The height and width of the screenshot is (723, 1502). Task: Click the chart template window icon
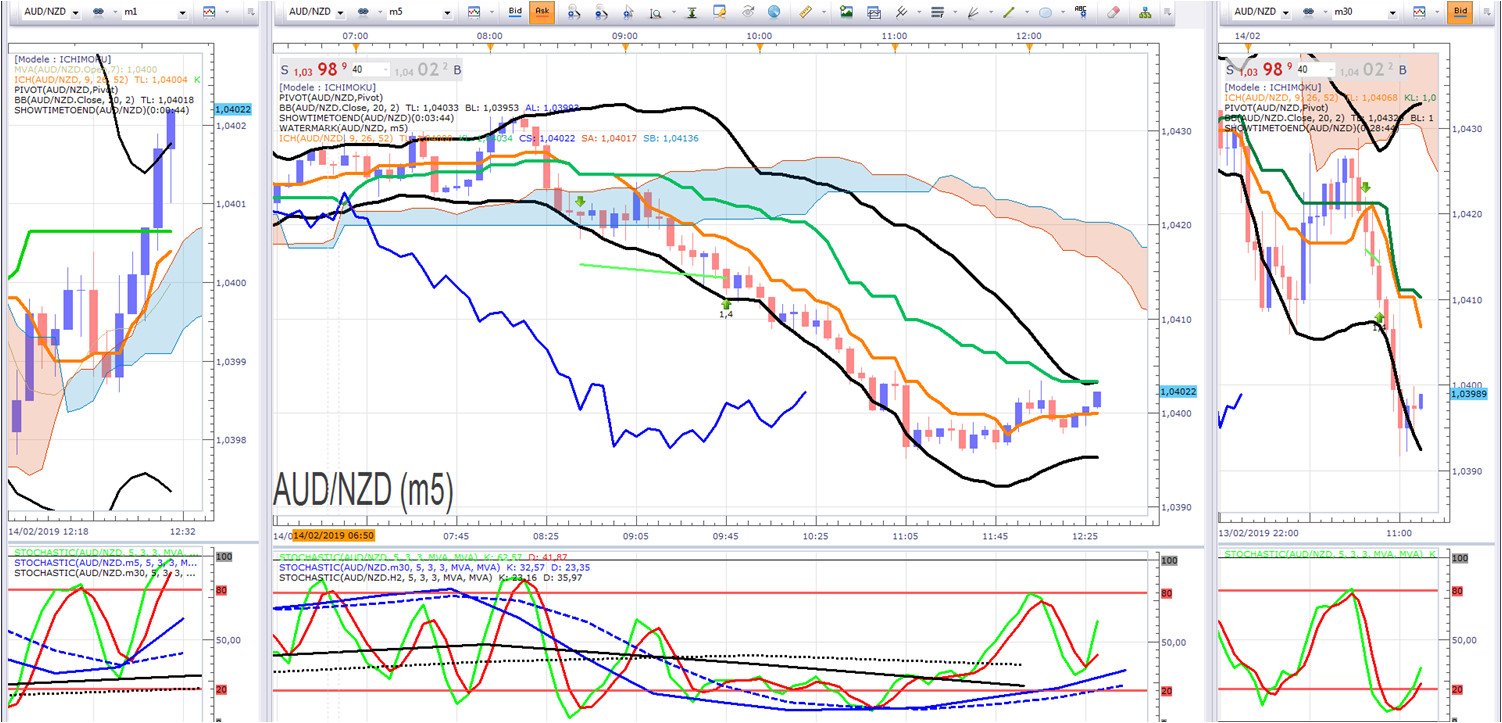point(874,12)
